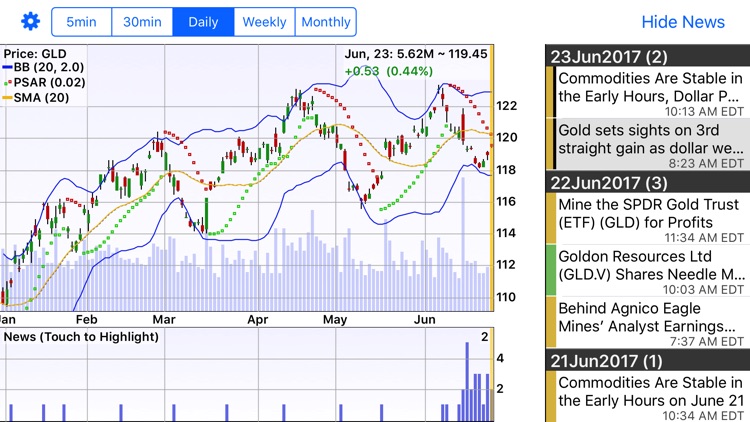
Task: Select the Daily interval tab
Action: (x=203, y=22)
